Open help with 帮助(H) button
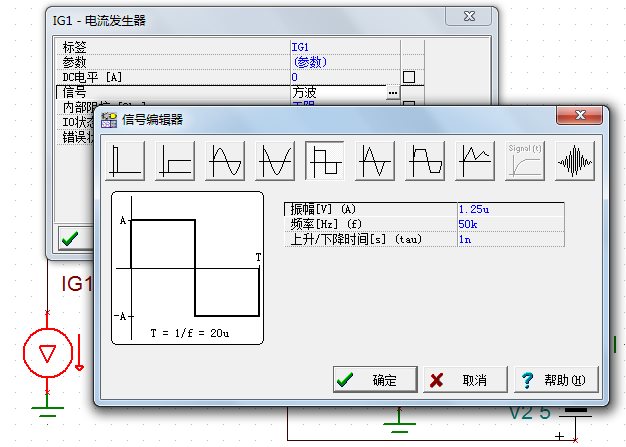Screen dimensions: 626x447 [x=556, y=380]
